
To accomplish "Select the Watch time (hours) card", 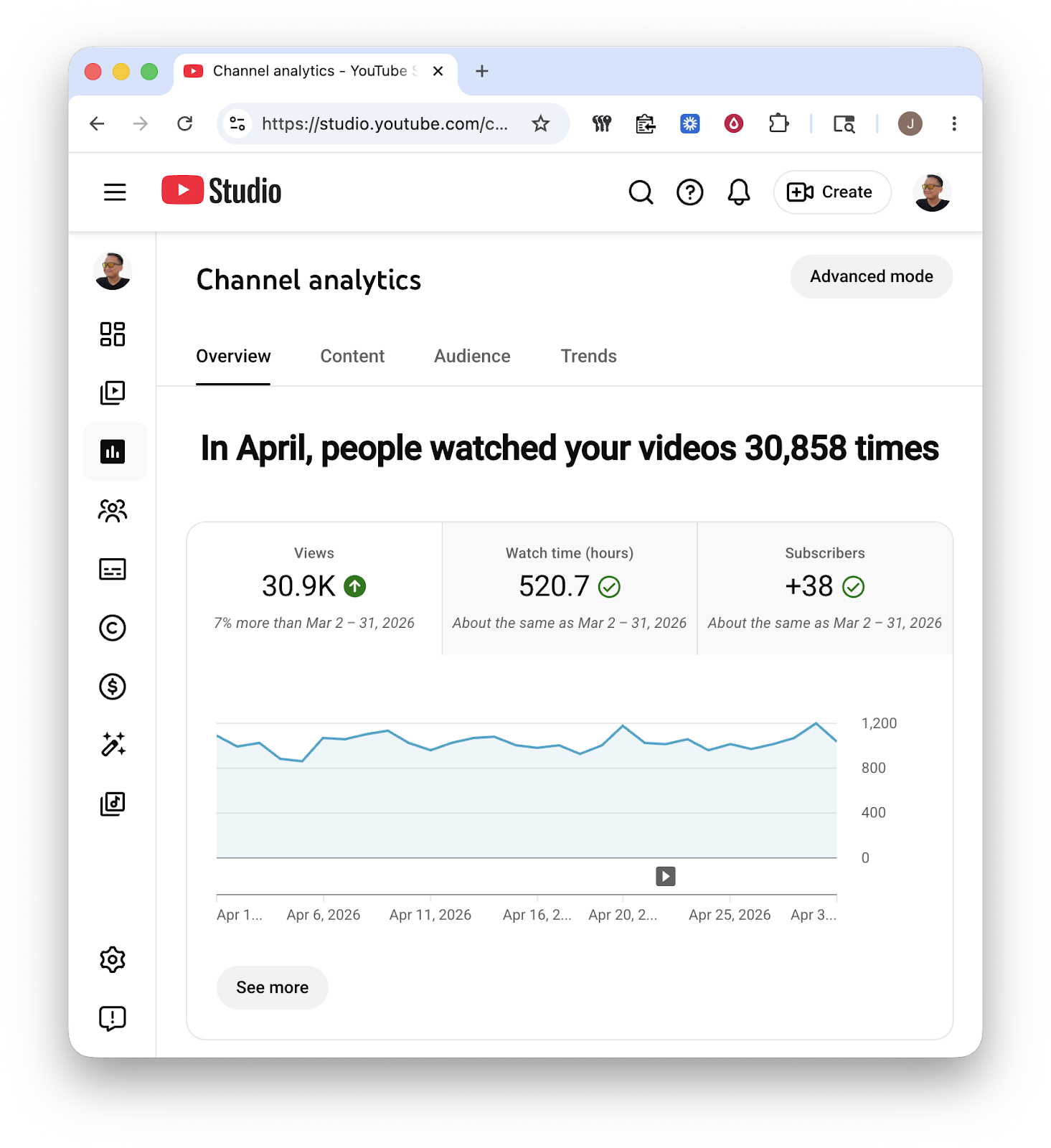I will pyautogui.click(x=570, y=588).
